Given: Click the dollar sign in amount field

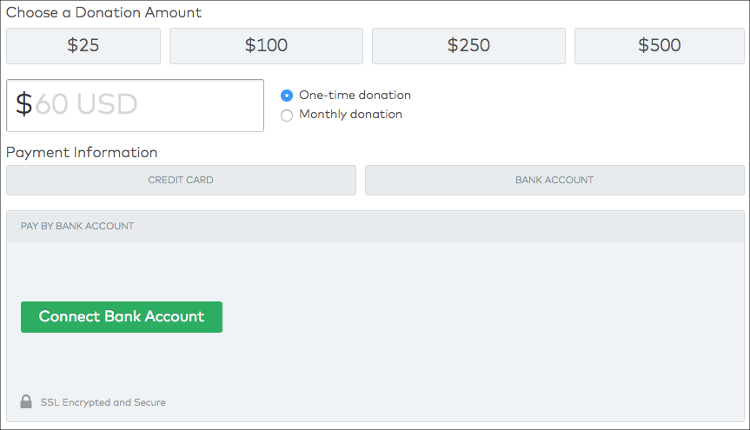Looking at the screenshot, I should pyautogui.click(x=24, y=104).
